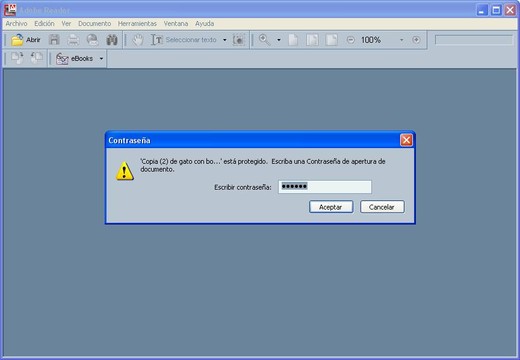
Task: Click the Cancelar button
Action: point(382,207)
